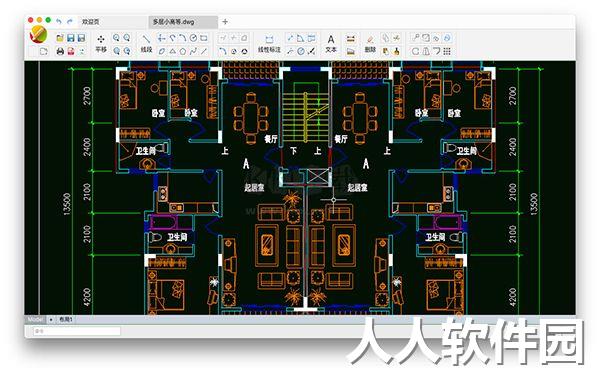Switch to the 欢迎页 welcome tab
Image resolution: width=600 pixels, height=375 pixels.
(91, 22)
